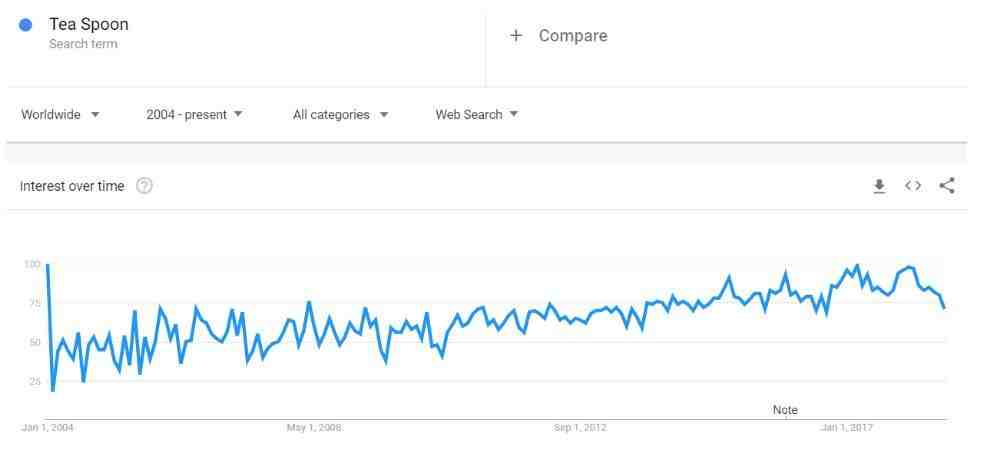Click the chart line's final data point
The image size is (990, 456).
tap(945, 308)
